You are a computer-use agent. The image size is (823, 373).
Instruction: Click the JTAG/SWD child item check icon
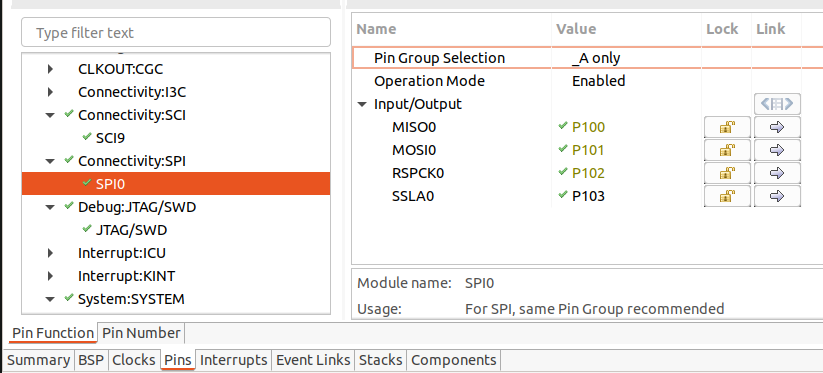click(x=87, y=229)
